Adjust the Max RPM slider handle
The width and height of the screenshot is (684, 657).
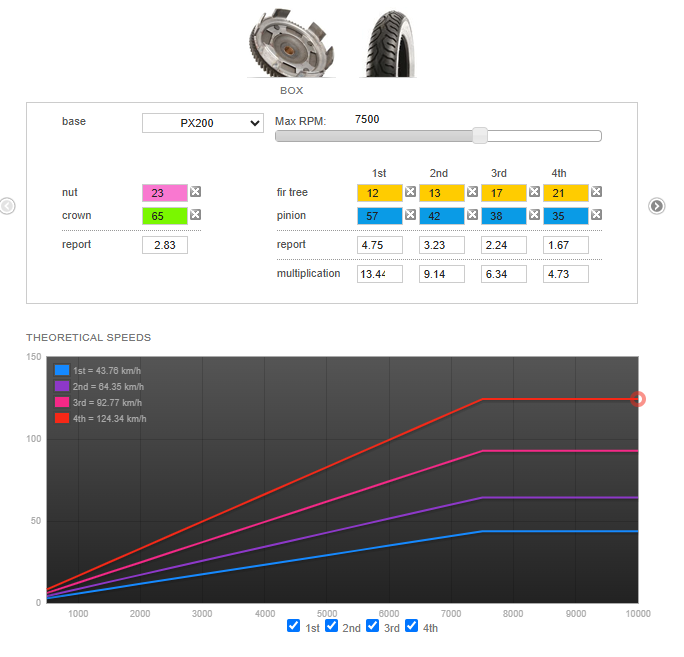click(x=480, y=136)
